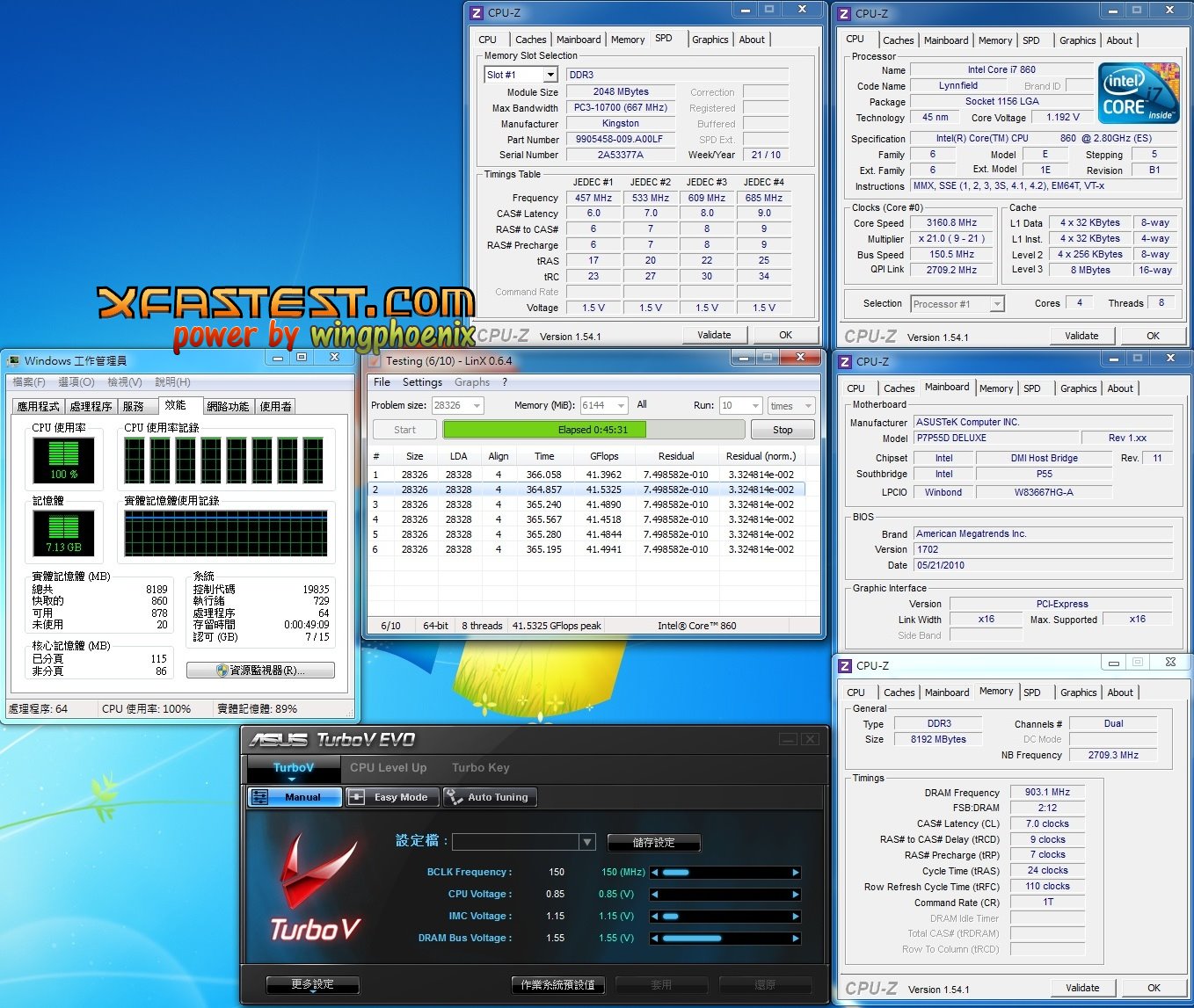
Task: Open the About tab in the CPU-Z Mainboard window
Action: point(1120,388)
